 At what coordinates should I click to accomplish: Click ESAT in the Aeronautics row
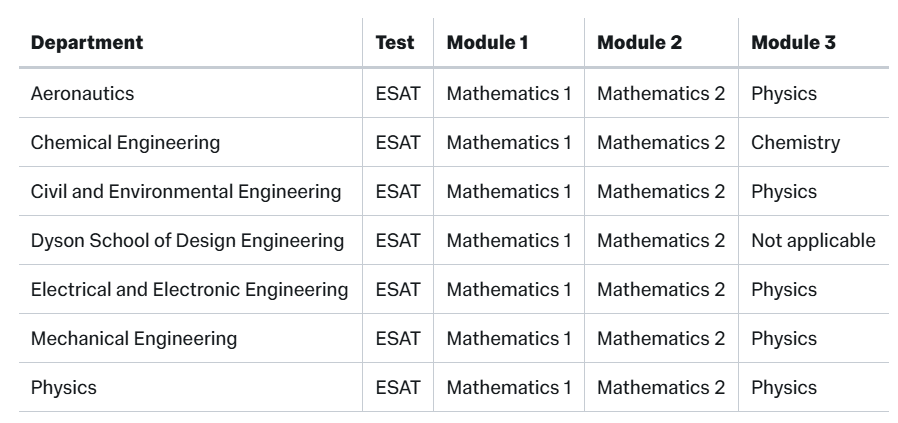[x=398, y=93]
